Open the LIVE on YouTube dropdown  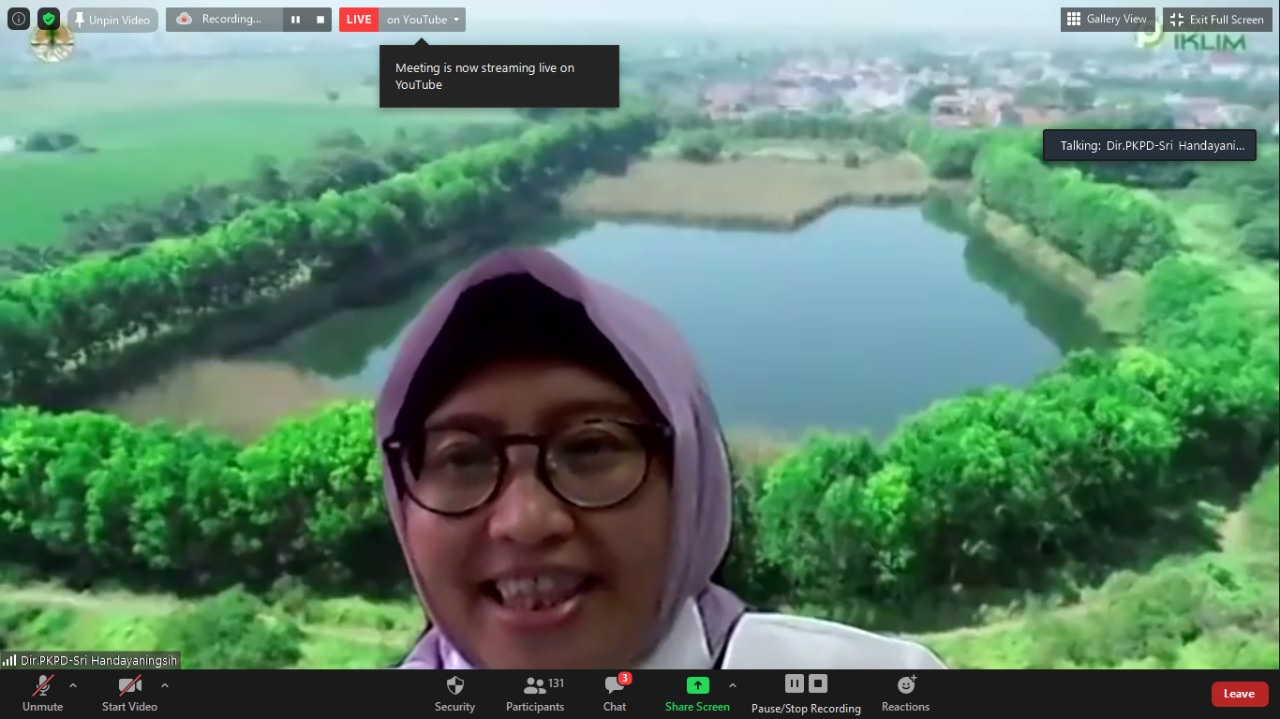[424, 20]
